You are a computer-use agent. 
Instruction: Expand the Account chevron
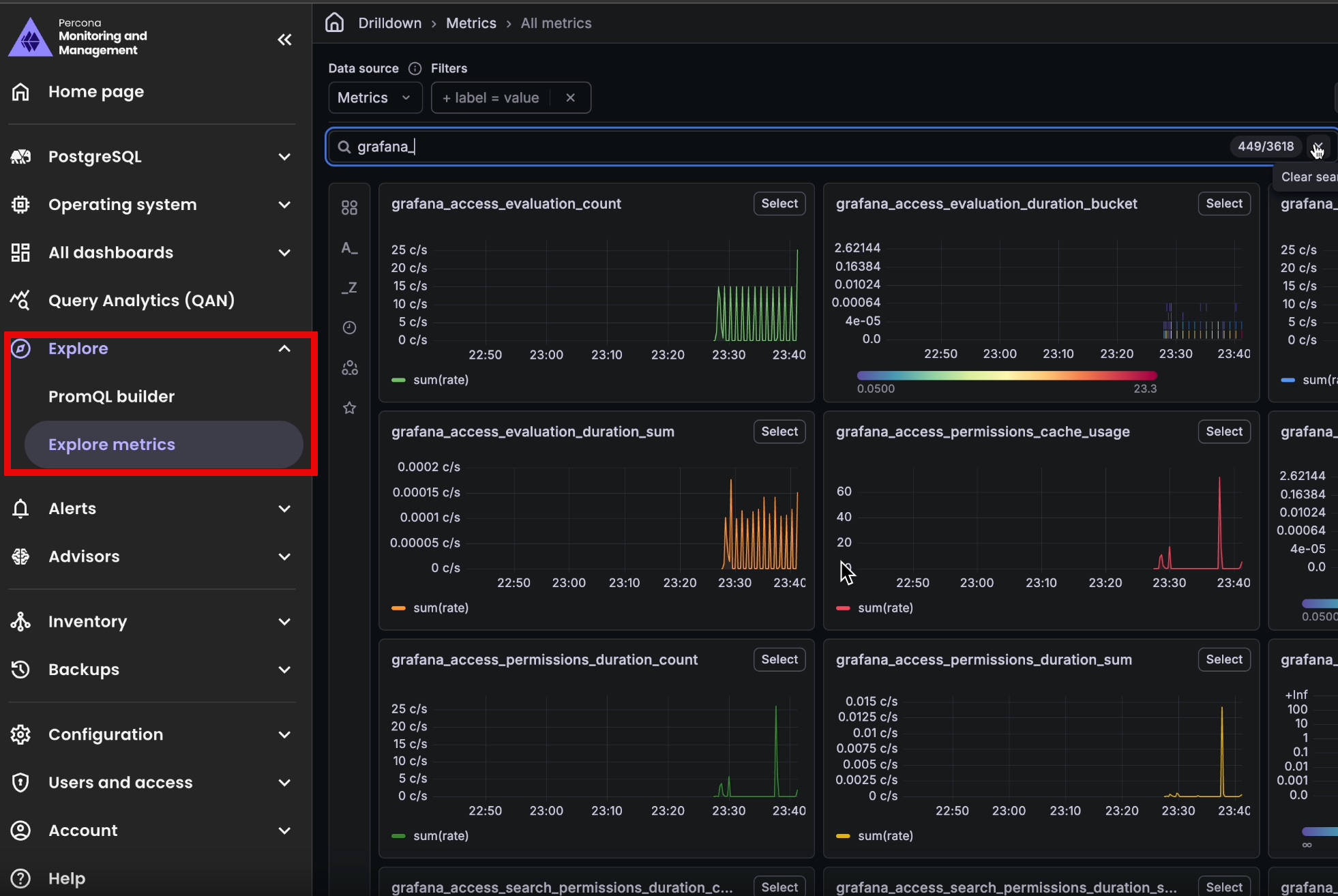(x=284, y=831)
